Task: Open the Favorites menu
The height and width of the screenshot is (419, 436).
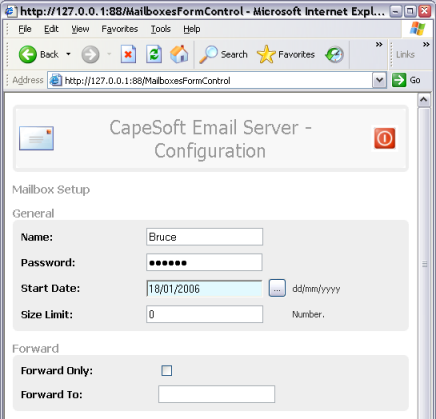Action: click(120, 29)
